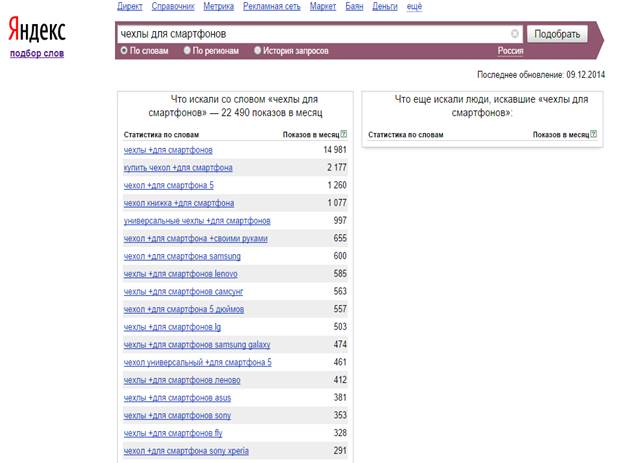Click the heading with 22 490 показов в месяц
Viewport: 620px width, 463px height.
pyautogui.click(x=235, y=106)
